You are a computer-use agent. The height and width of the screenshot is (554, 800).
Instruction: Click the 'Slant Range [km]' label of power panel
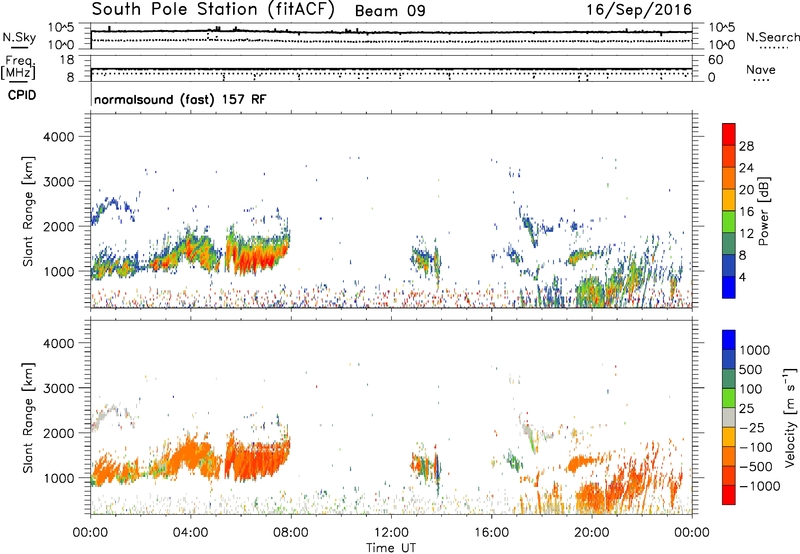[28, 211]
